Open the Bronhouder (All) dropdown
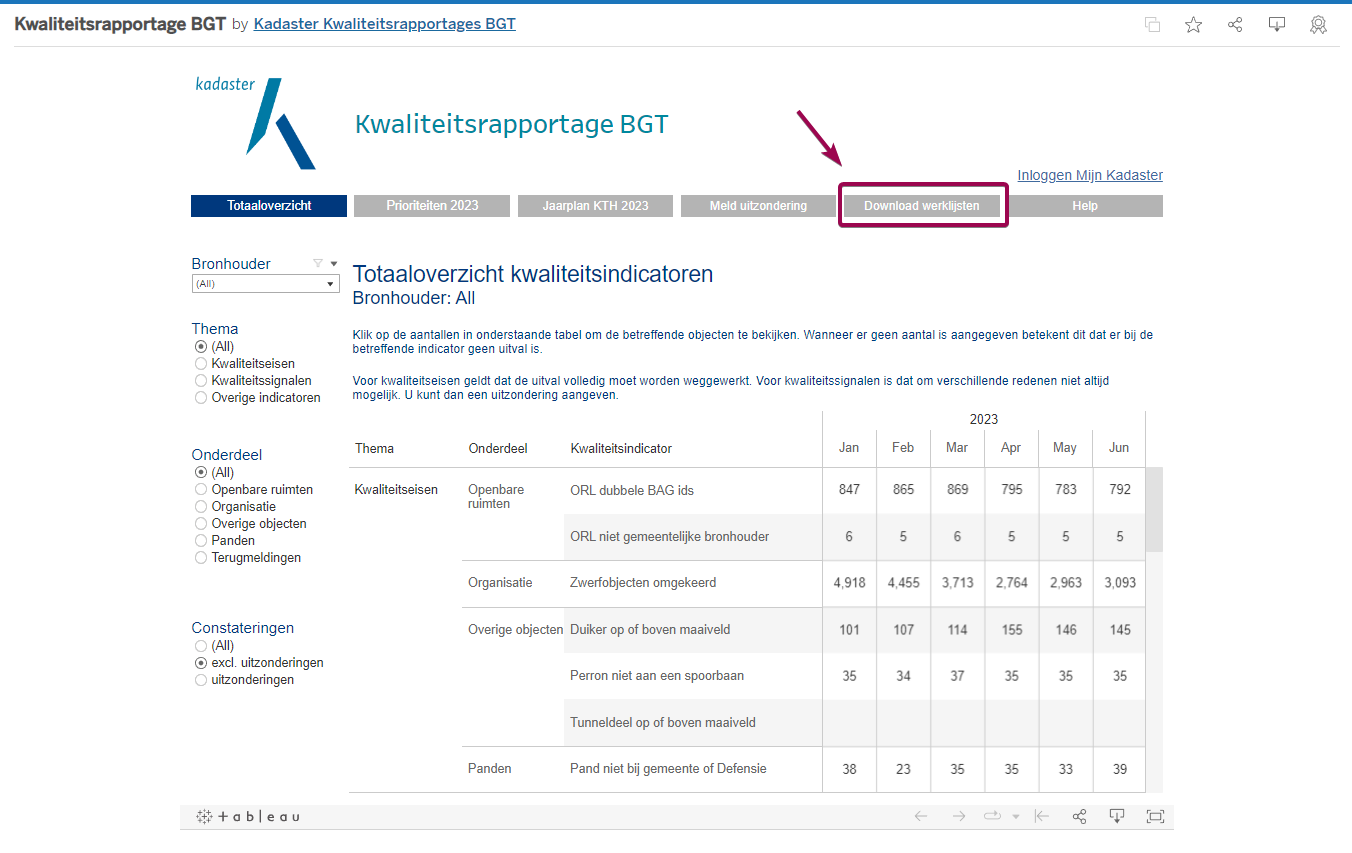The image size is (1352, 853). click(266, 284)
